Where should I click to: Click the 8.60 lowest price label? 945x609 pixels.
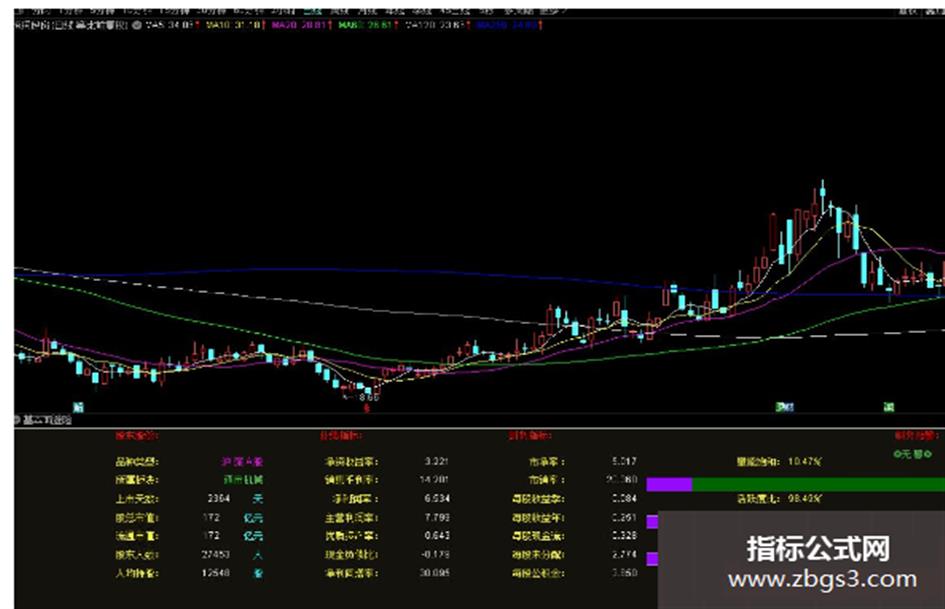369,397
